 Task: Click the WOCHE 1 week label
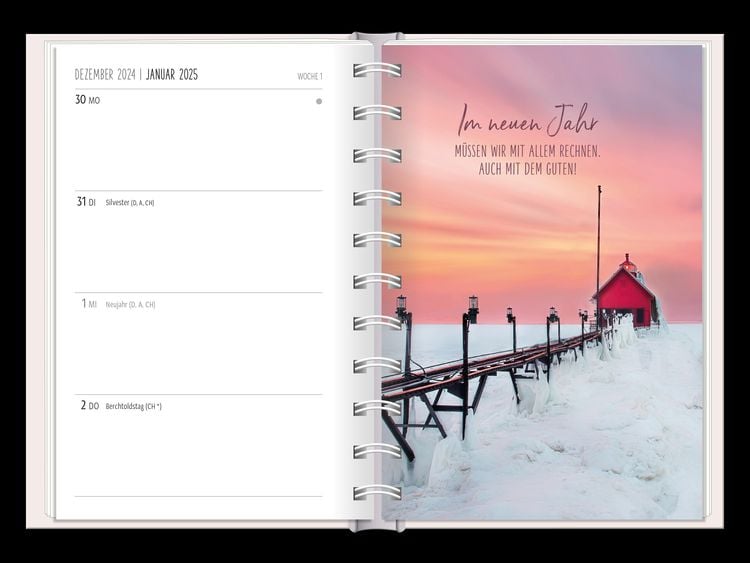click(x=309, y=76)
